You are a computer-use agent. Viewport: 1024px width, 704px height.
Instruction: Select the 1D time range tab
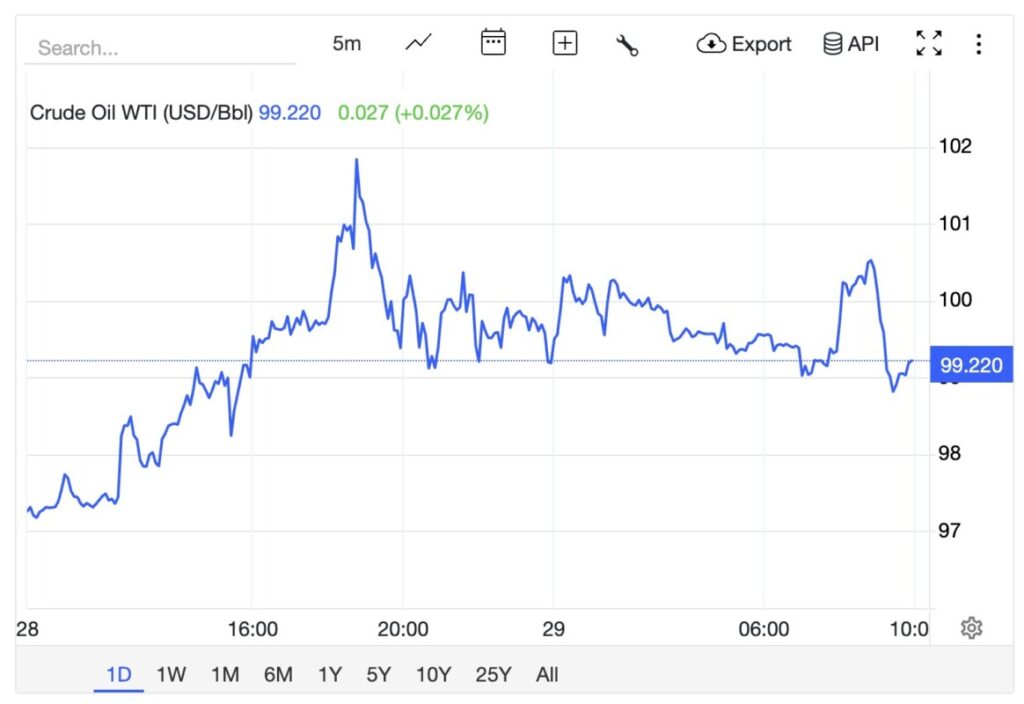click(x=119, y=674)
